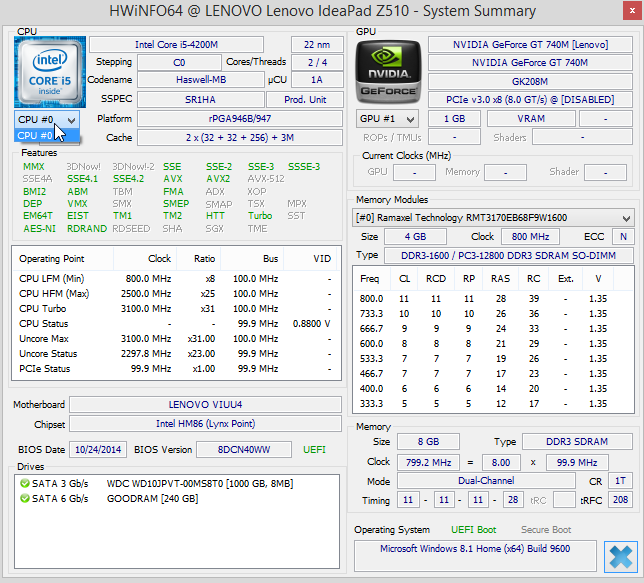644x583 pixels.
Task: Click the LENOVO VIUU4 motherboard field
Action: 205,405
